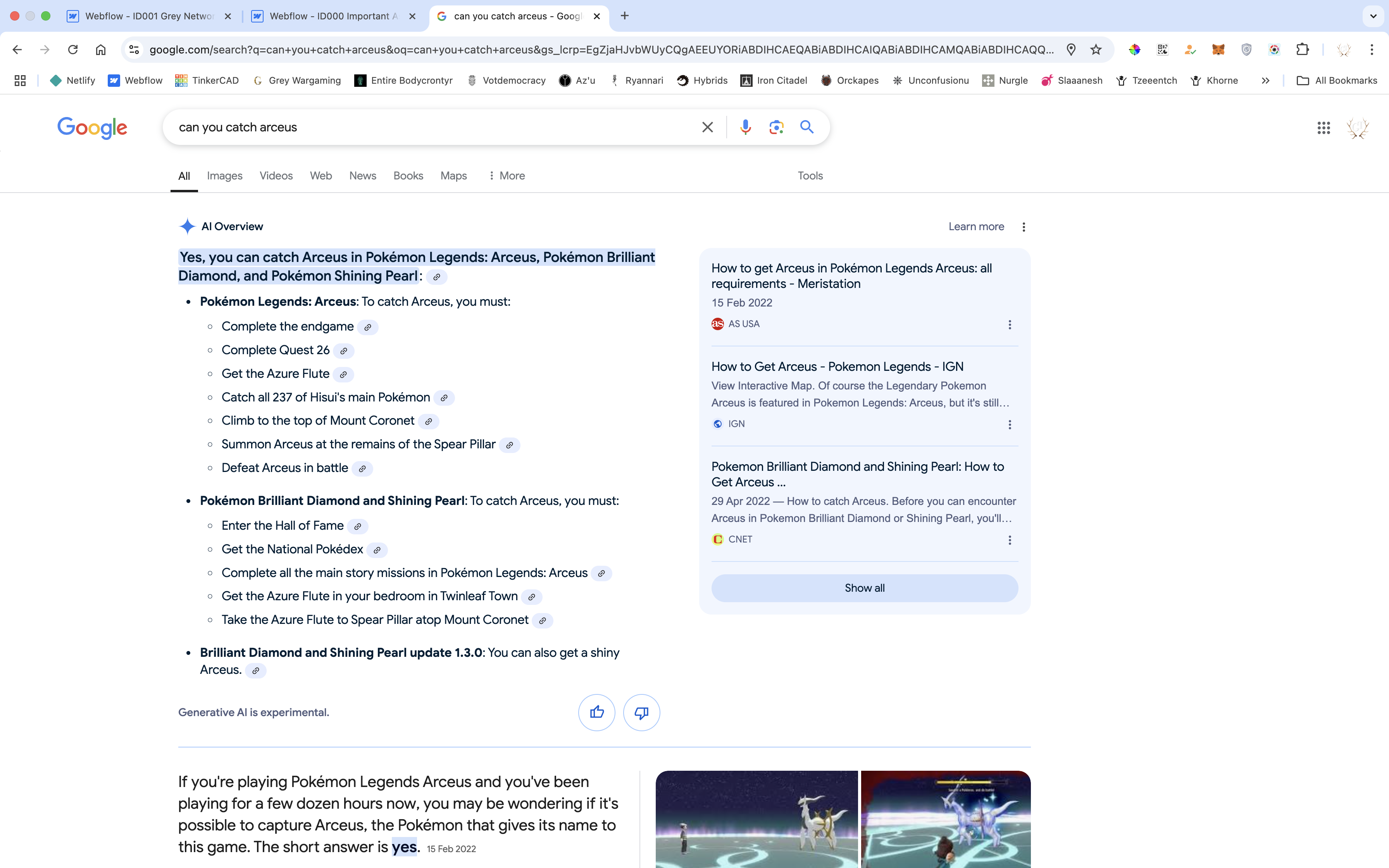Reload the current page
1389x868 pixels.
click(73, 49)
